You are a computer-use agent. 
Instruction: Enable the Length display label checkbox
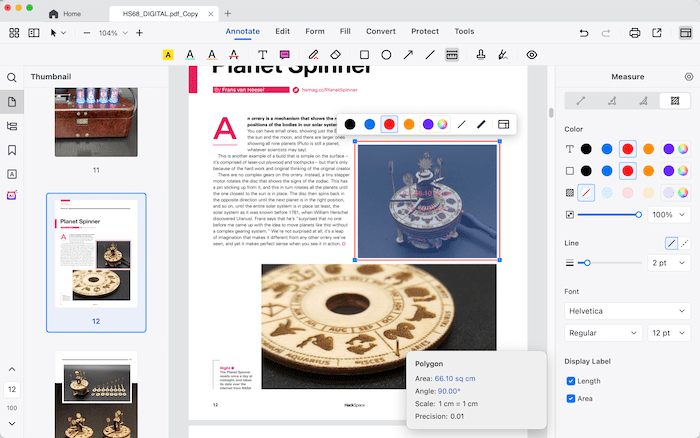(571, 381)
